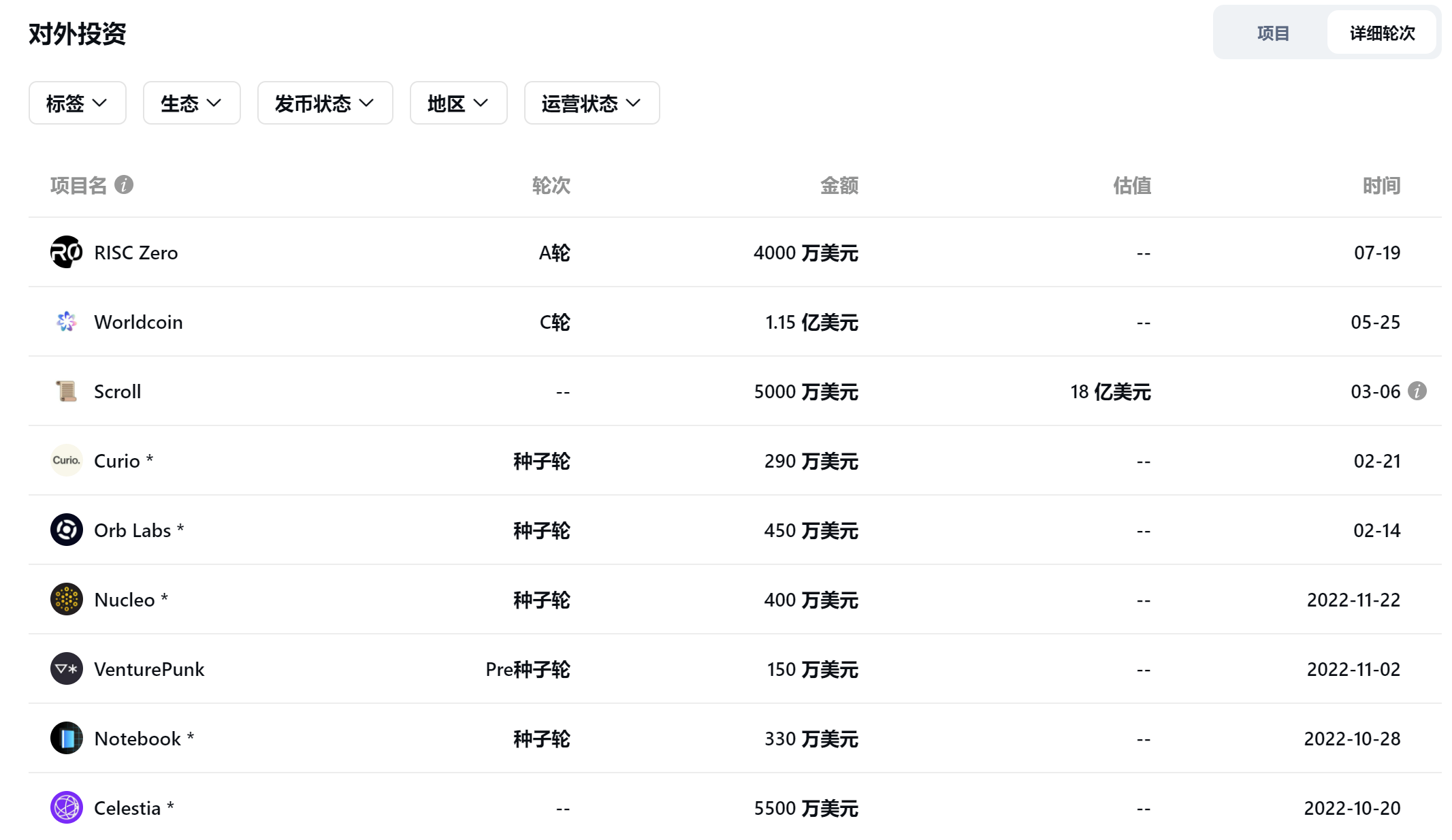Click 种子轮 in the Notebook row
This screenshot has height=840, width=1452.
542,739
